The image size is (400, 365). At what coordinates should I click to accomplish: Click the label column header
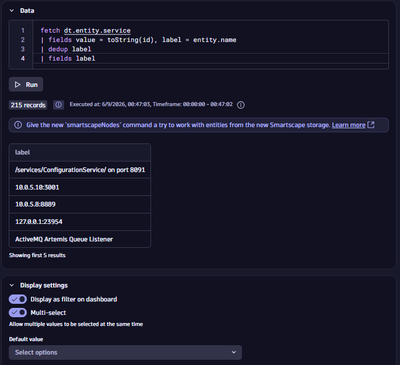(80, 152)
